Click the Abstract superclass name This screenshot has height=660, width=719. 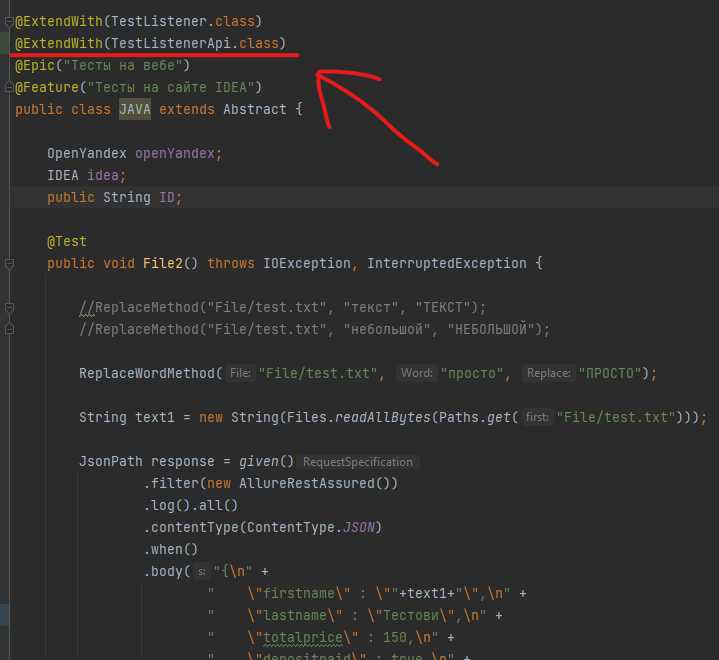(x=255, y=110)
